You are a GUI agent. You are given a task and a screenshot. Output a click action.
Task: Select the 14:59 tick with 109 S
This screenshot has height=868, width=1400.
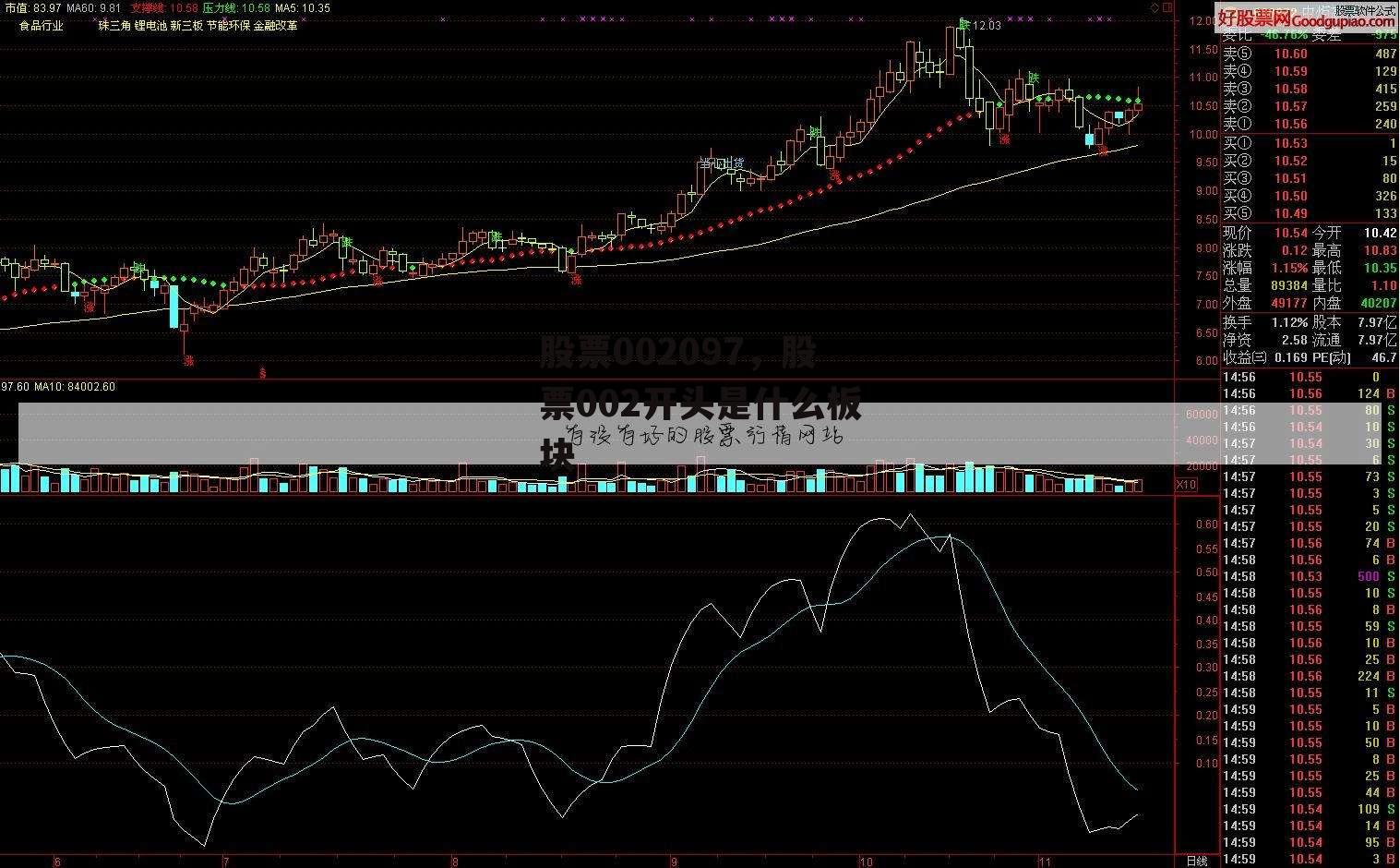coord(1310,809)
